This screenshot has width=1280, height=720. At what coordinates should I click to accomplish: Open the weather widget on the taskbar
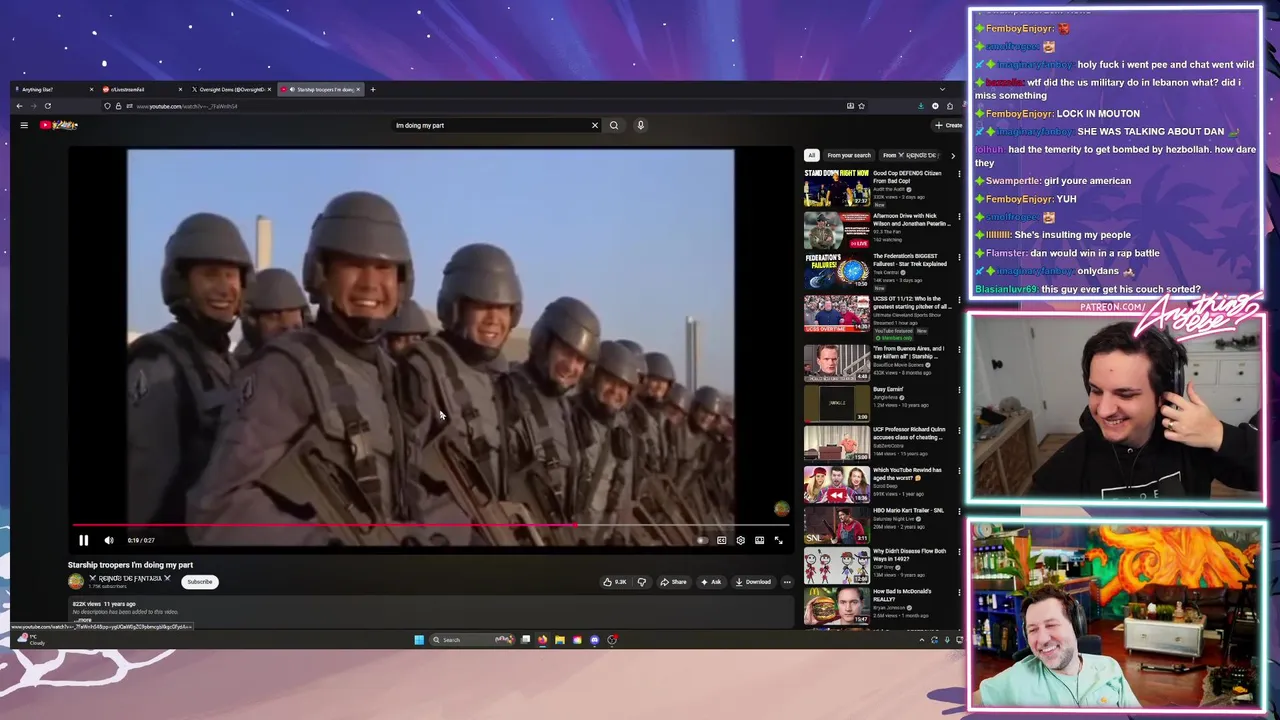coord(30,640)
